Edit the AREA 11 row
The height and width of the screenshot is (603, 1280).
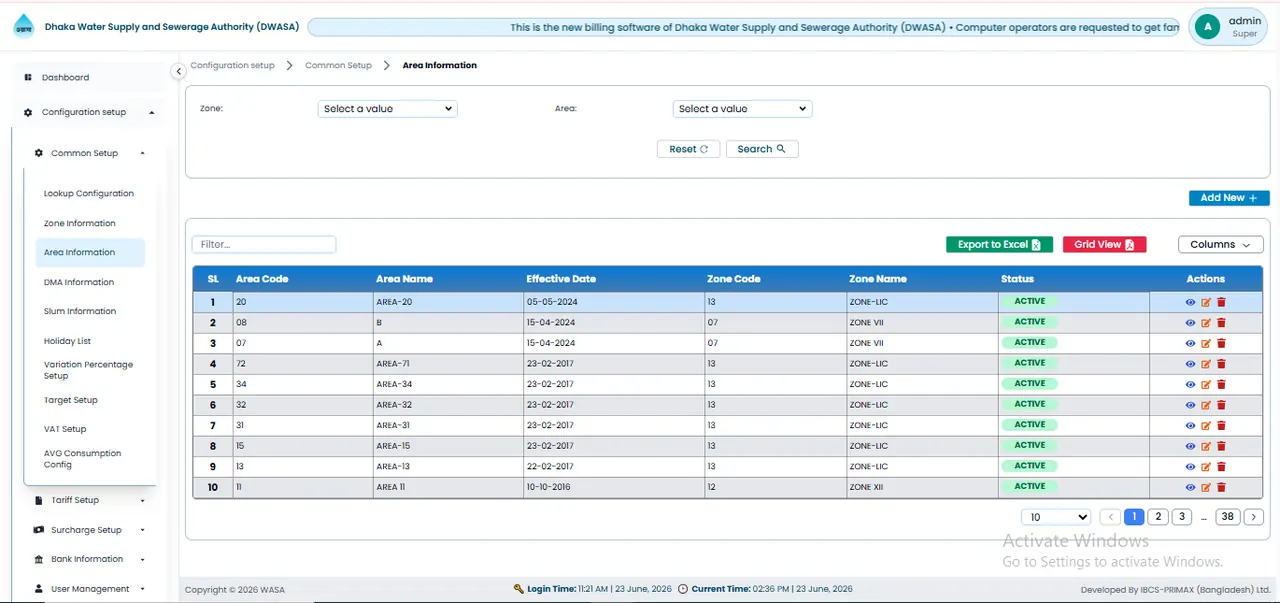1206,487
